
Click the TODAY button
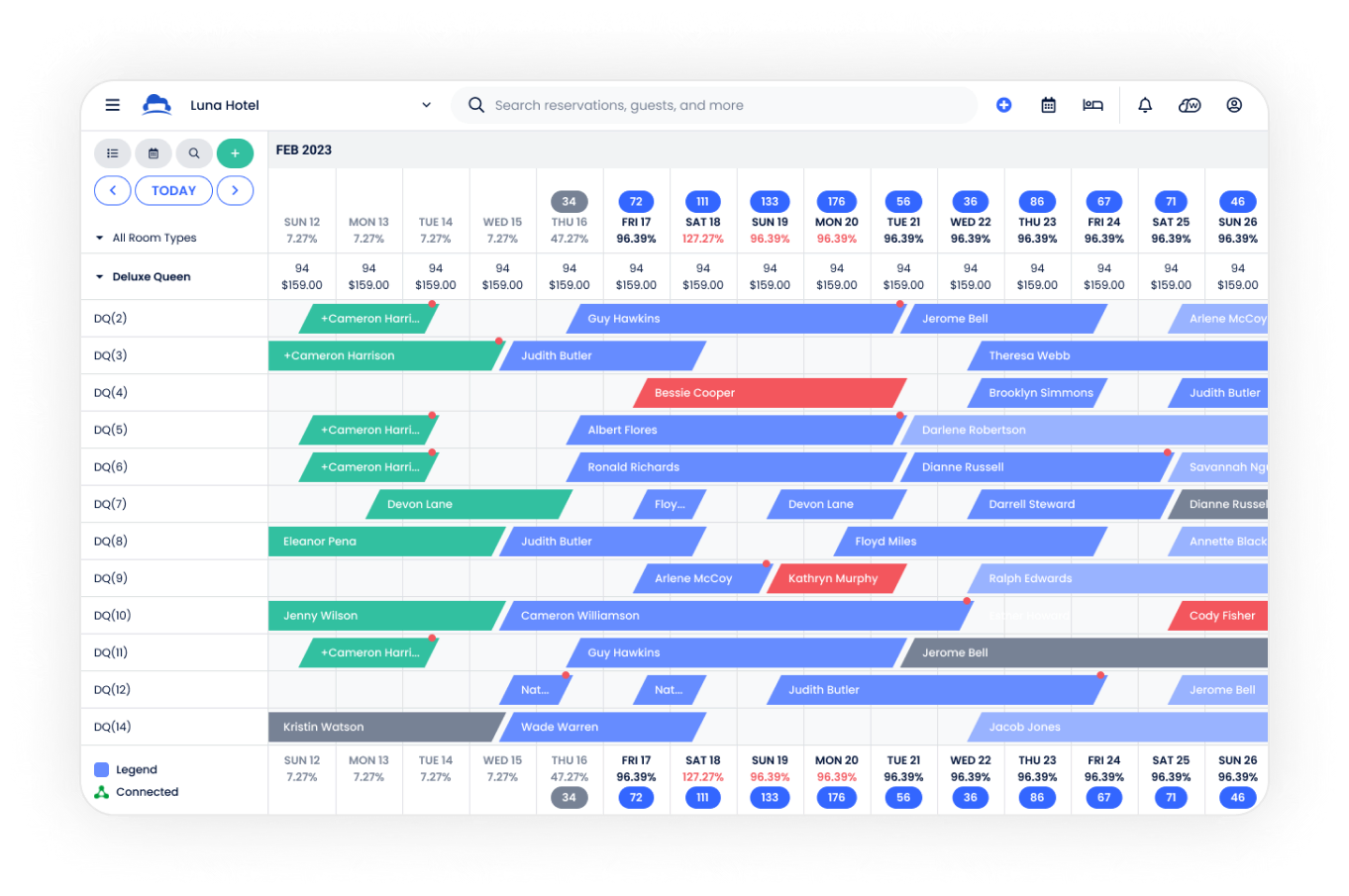click(x=173, y=190)
